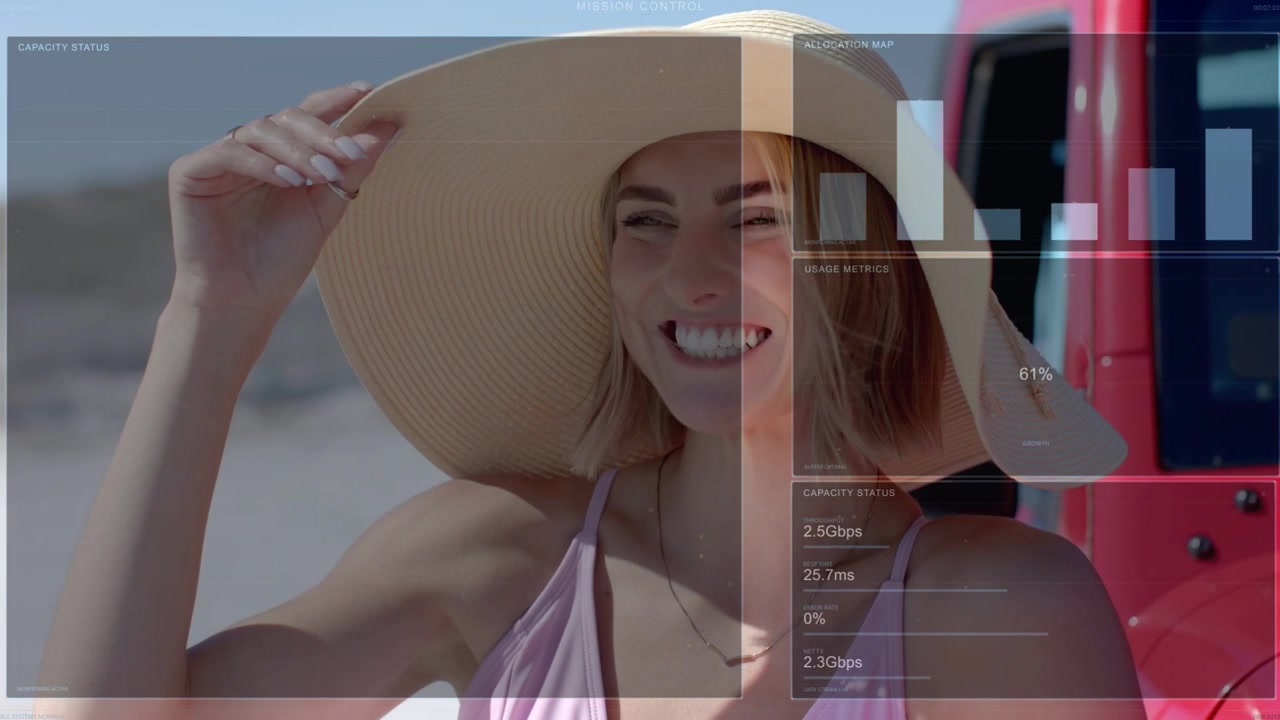Click the 61% growth value
The height and width of the screenshot is (720, 1280).
tap(1036, 374)
